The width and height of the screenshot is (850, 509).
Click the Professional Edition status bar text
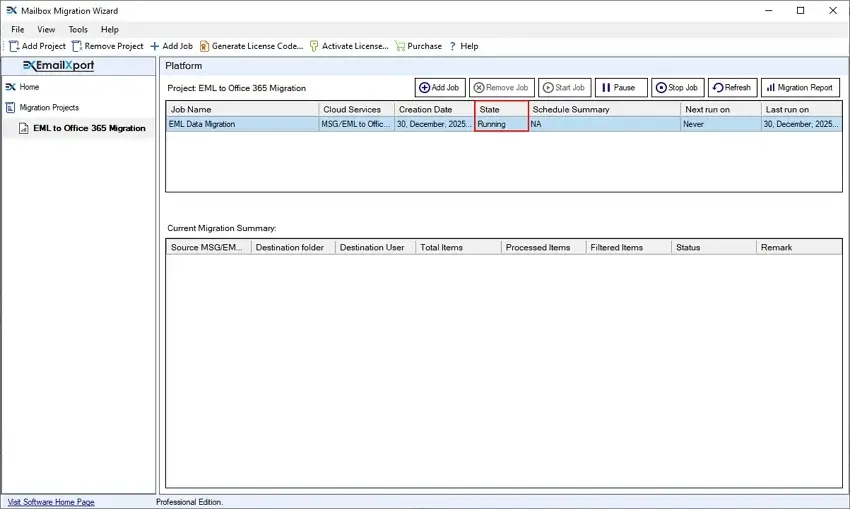tap(189, 502)
